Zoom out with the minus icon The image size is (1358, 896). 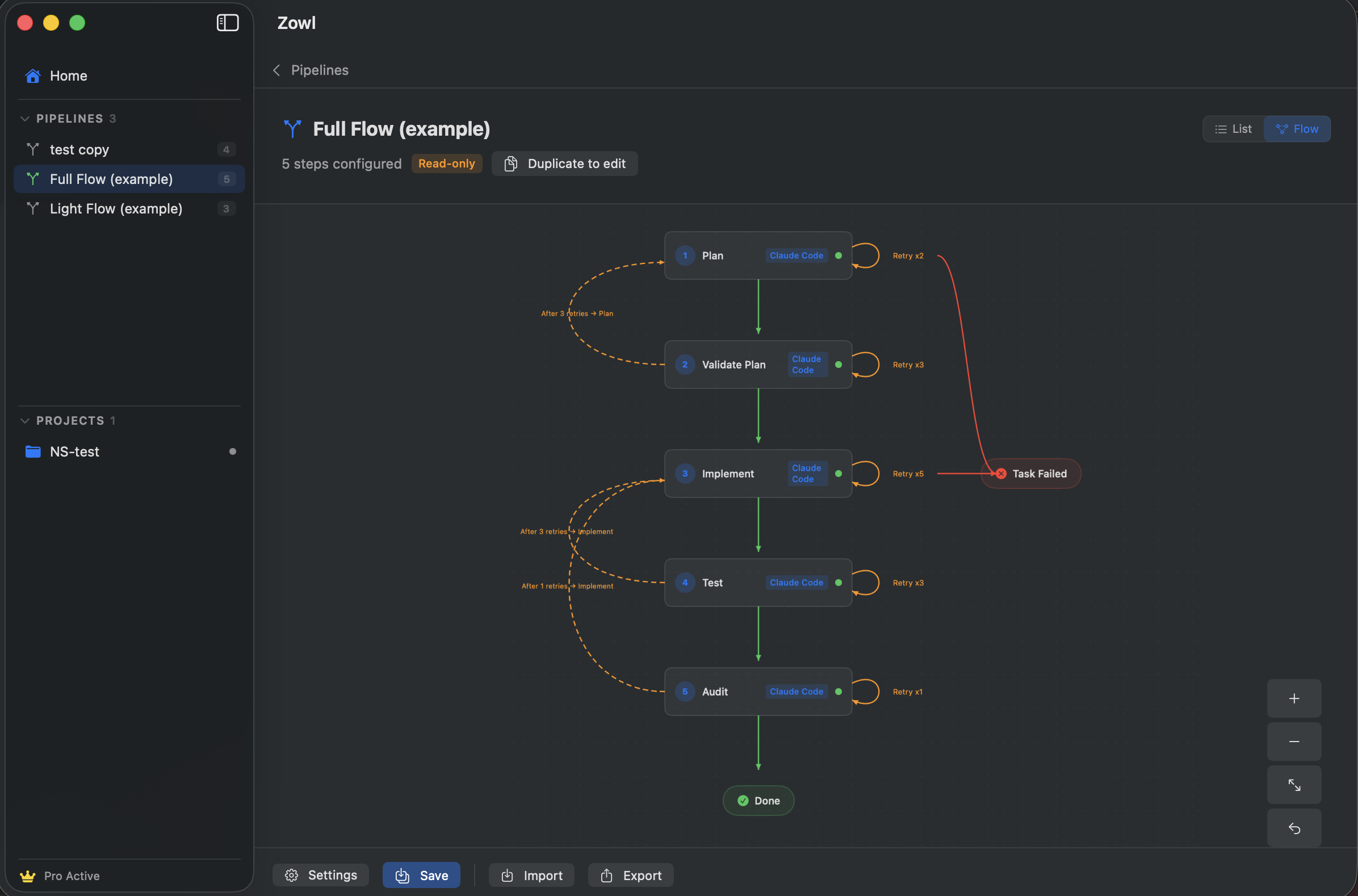point(1293,741)
